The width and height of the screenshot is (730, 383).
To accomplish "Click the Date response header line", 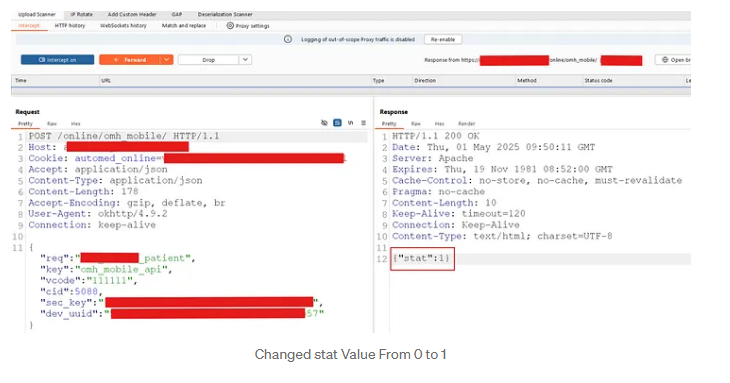I will coord(493,148).
